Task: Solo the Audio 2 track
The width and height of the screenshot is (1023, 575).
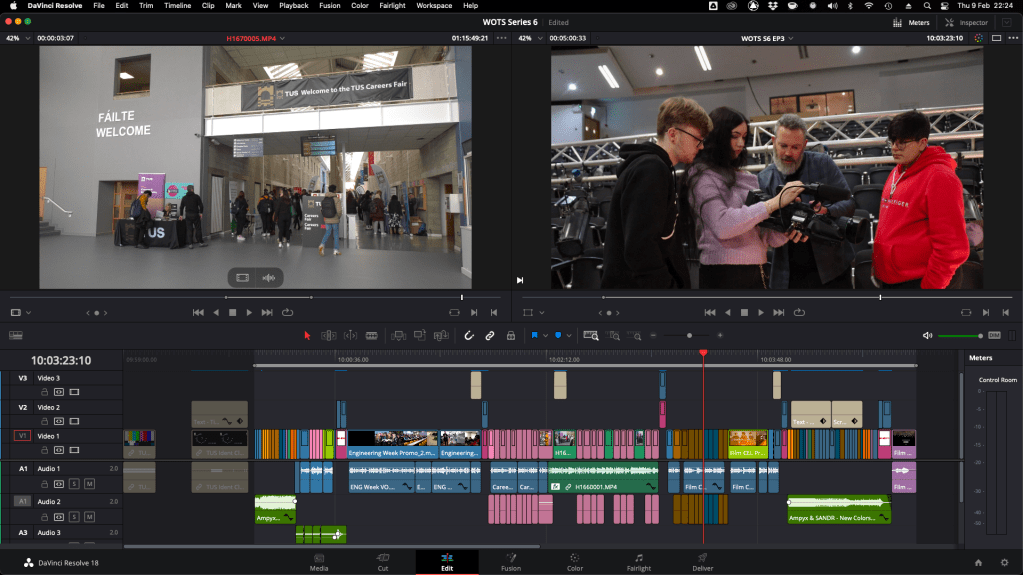Action: click(74, 516)
